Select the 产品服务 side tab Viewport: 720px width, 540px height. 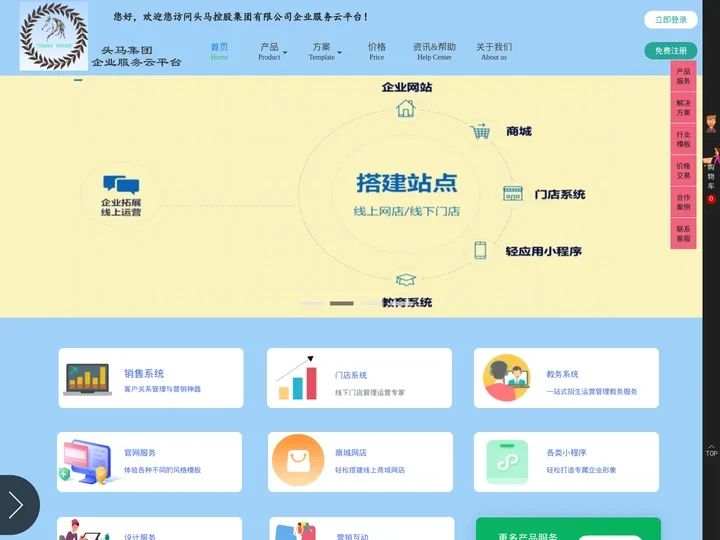[x=683, y=76]
